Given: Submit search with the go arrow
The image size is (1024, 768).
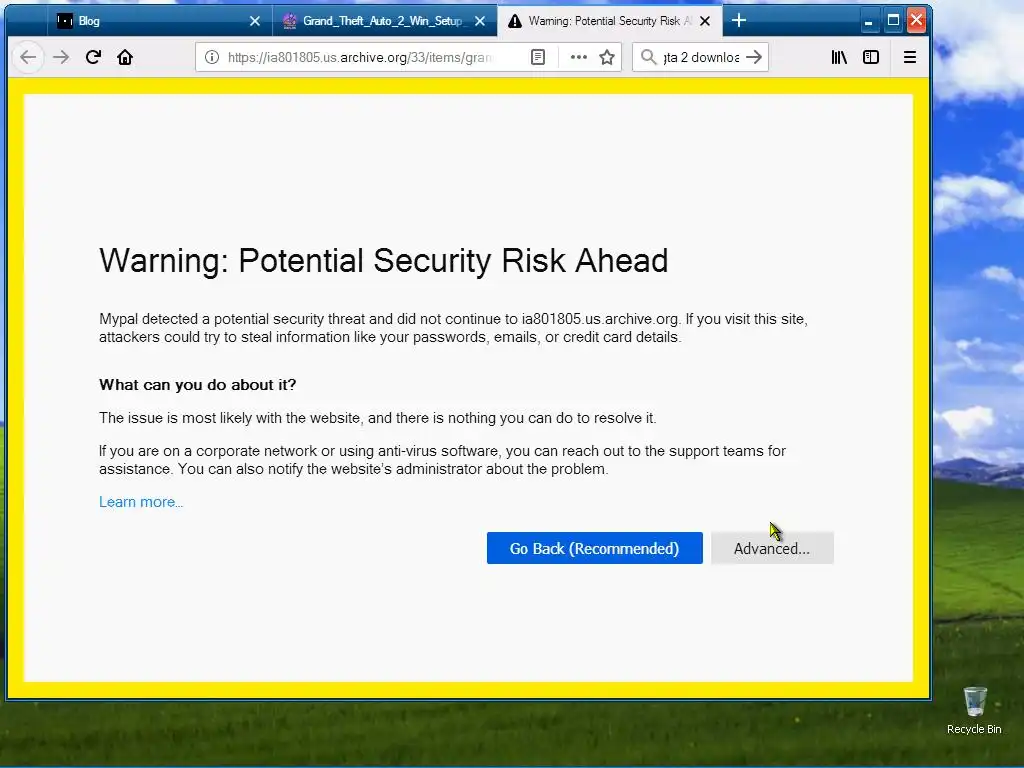Looking at the screenshot, I should click(754, 57).
